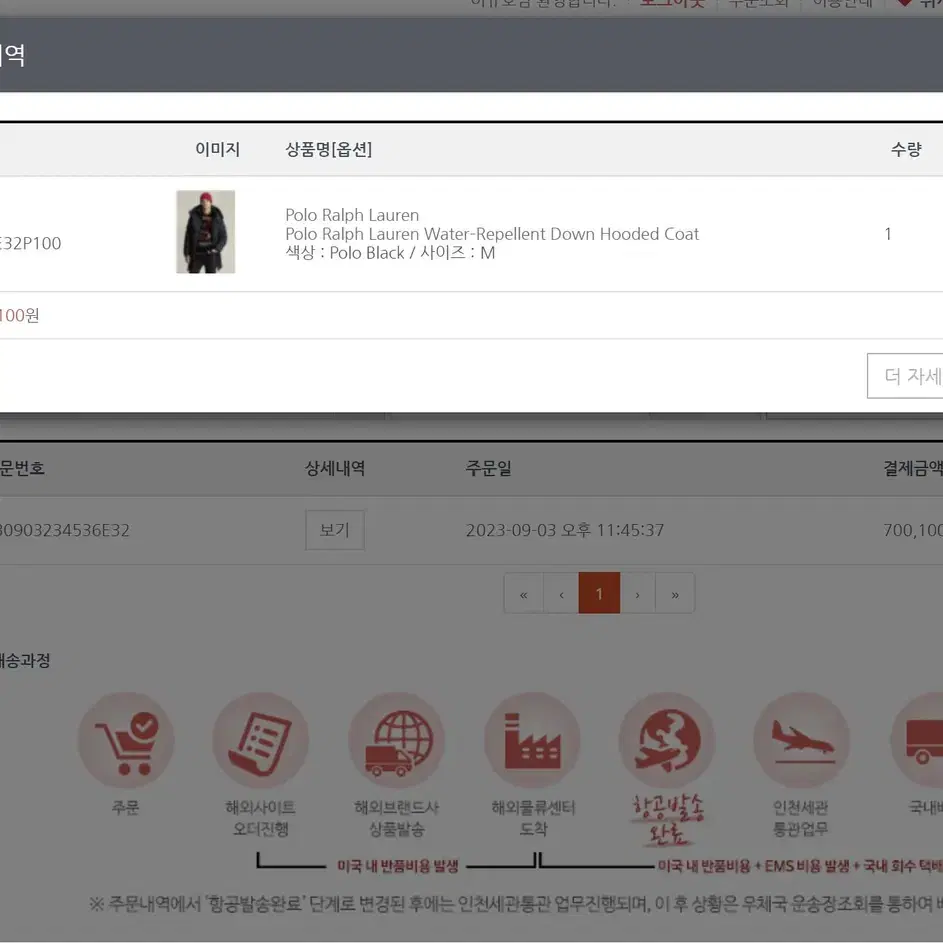The height and width of the screenshot is (943, 943).
Task: Go to previous page with ‹ button
Action: click(561, 594)
